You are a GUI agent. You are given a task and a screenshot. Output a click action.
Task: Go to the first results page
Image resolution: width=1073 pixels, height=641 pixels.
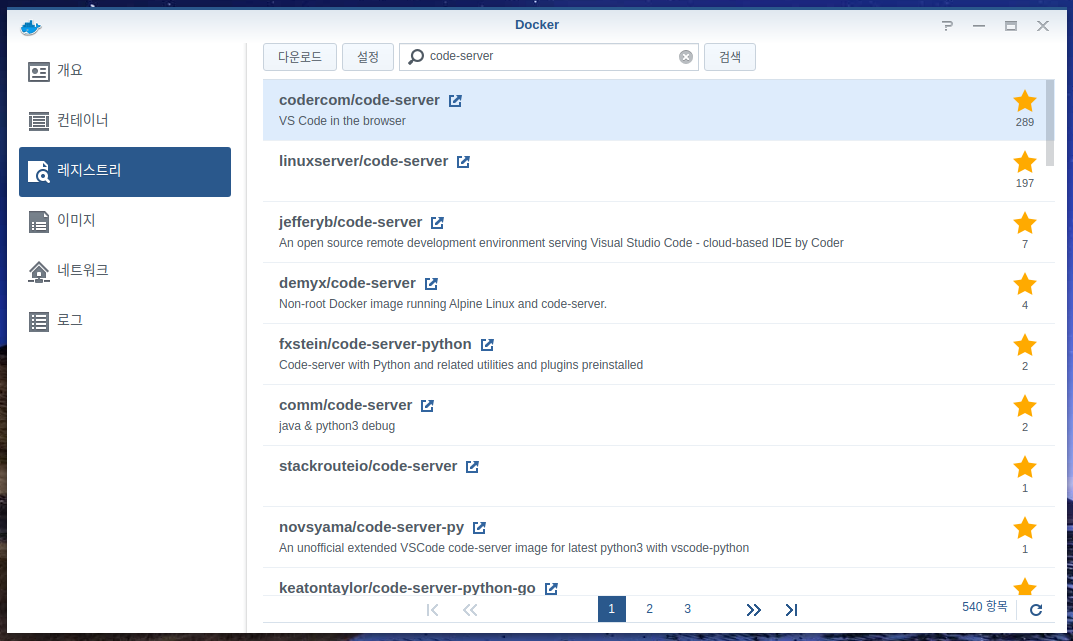[x=432, y=610]
